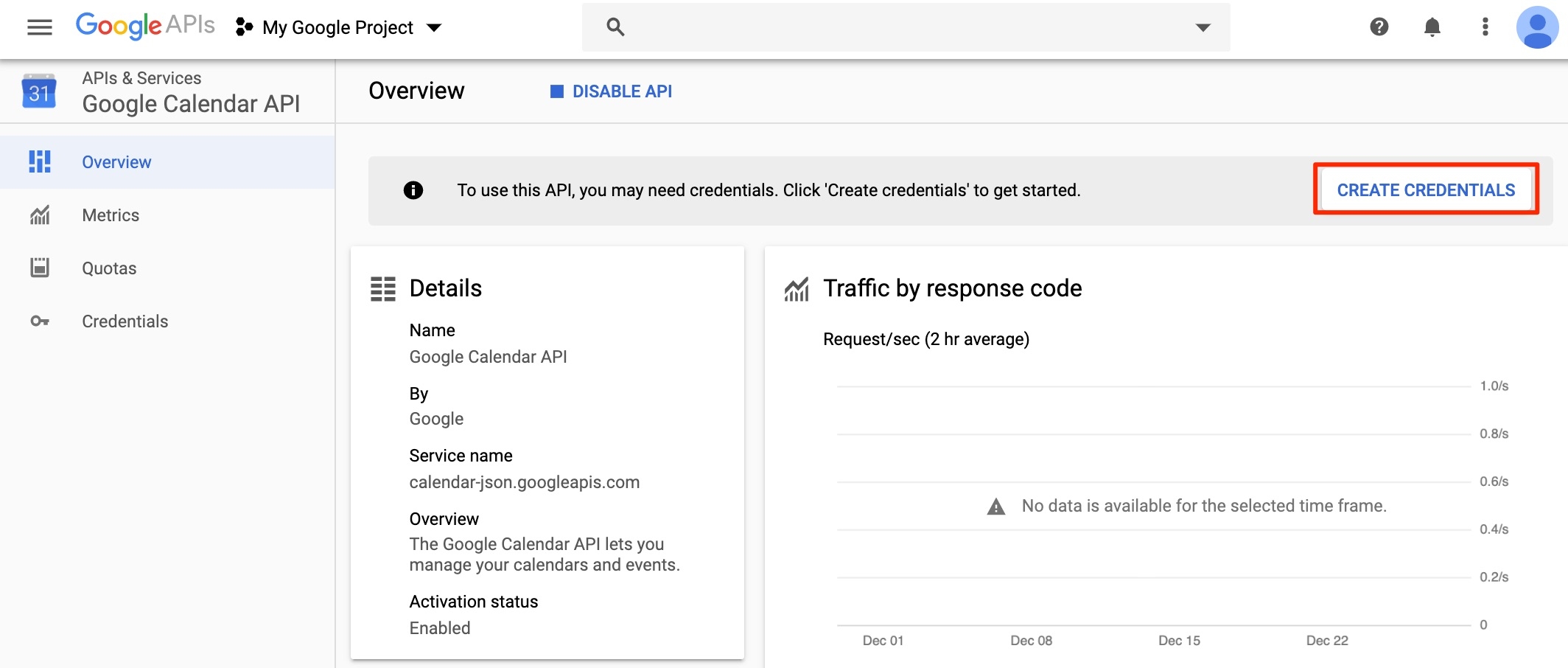1568x668 pixels.
Task: Click the Google APIs logo
Action: click(x=145, y=26)
